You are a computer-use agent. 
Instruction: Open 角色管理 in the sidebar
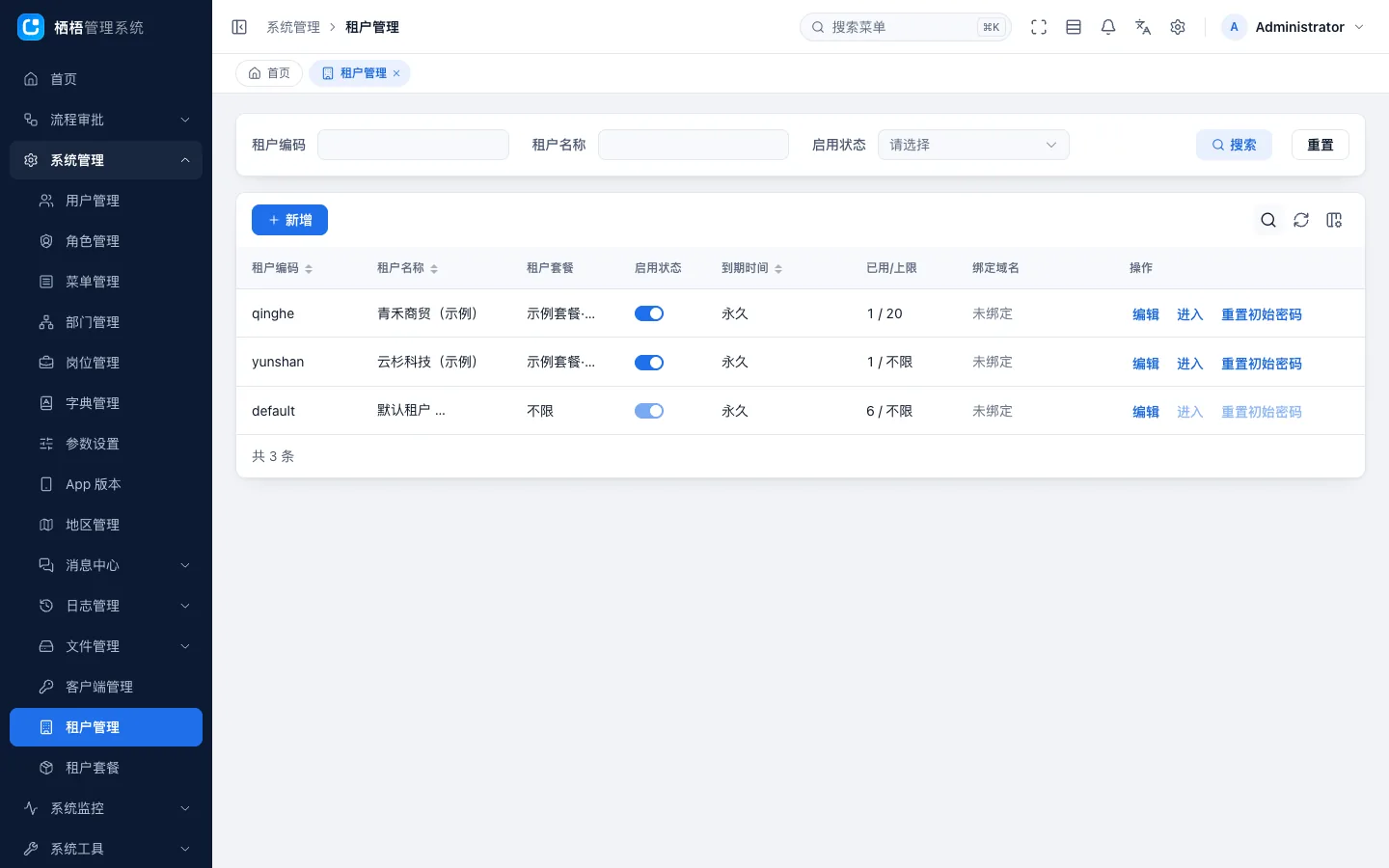click(106, 241)
